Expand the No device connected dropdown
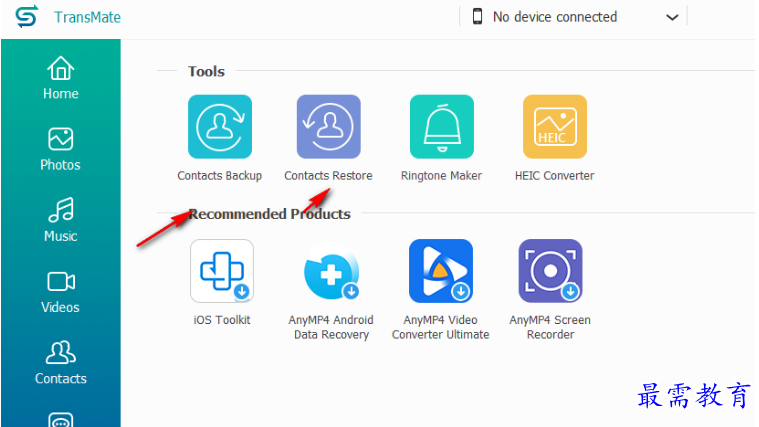The image size is (759, 427). (x=672, y=17)
